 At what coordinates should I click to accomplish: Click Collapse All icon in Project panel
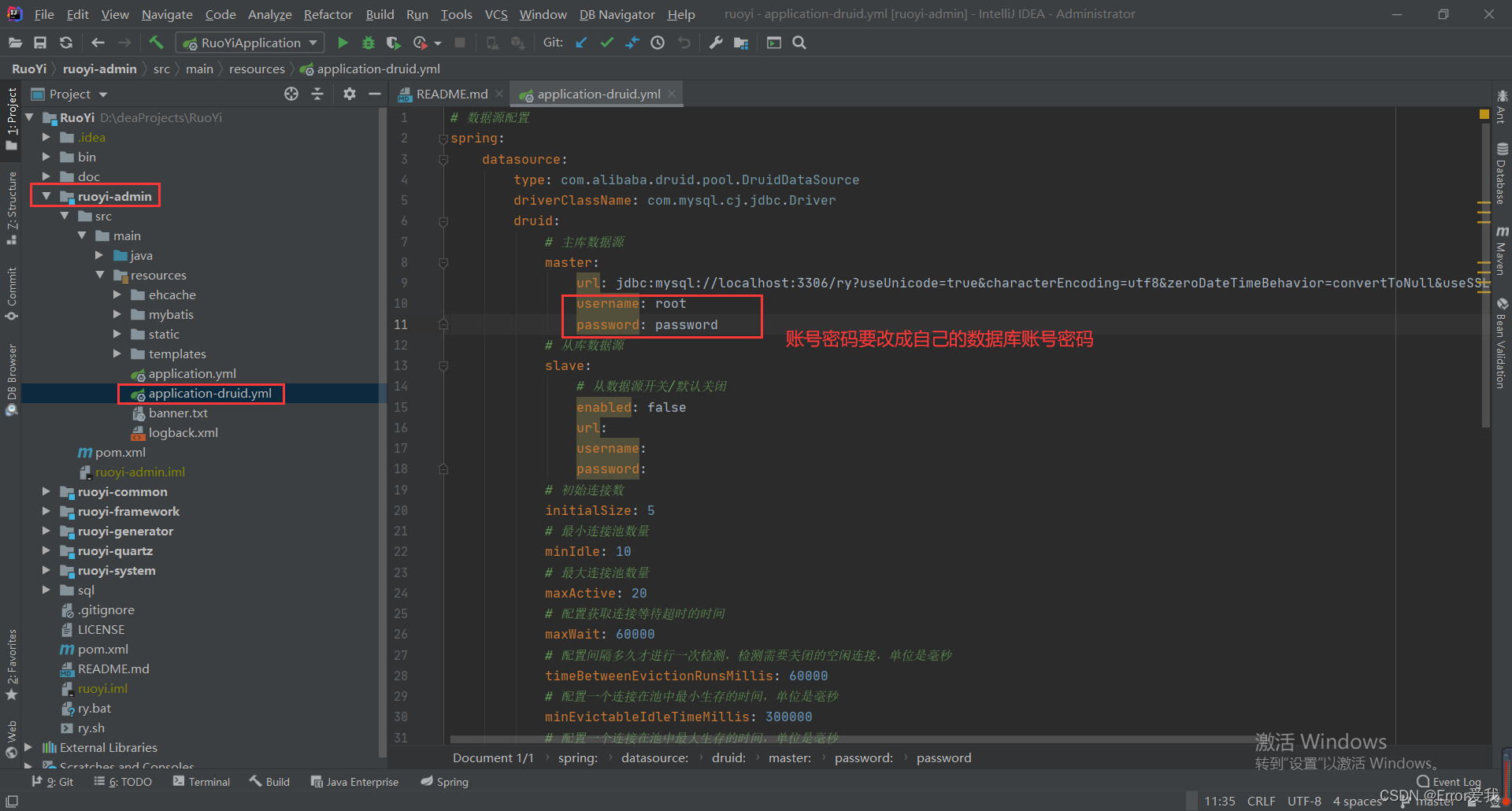[317, 94]
